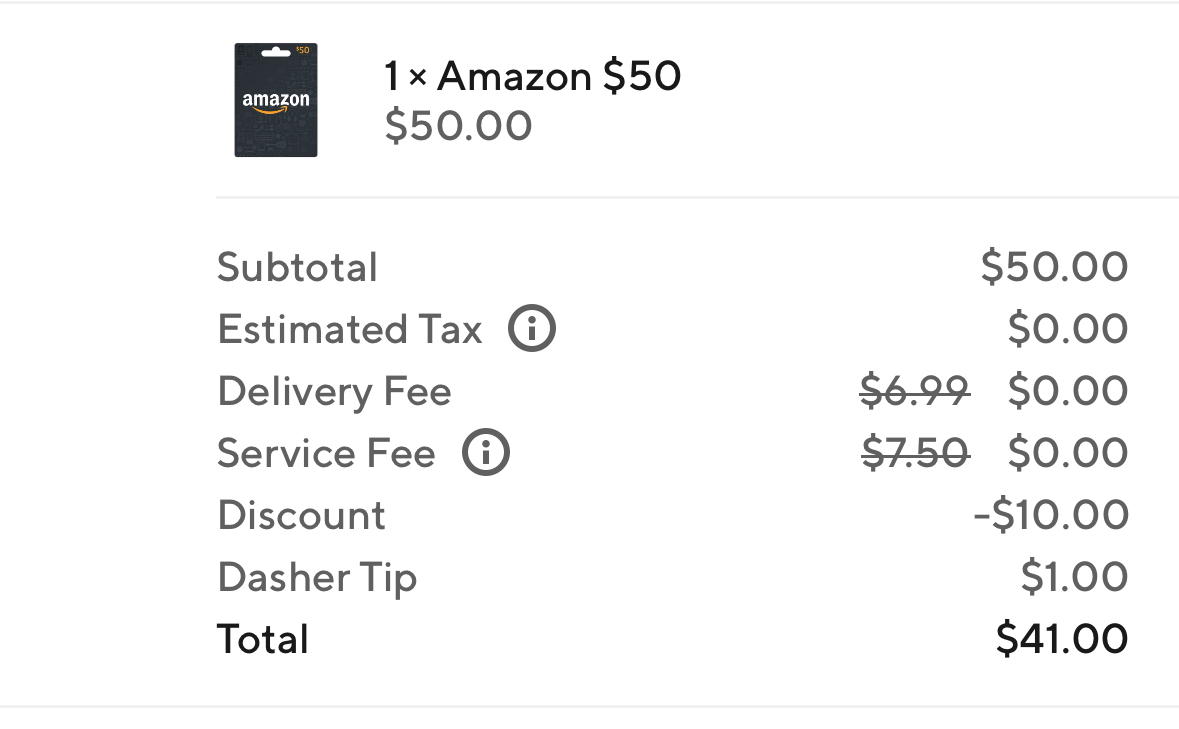
Task: Click the Dasher Tip label
Action: point(317,578)
